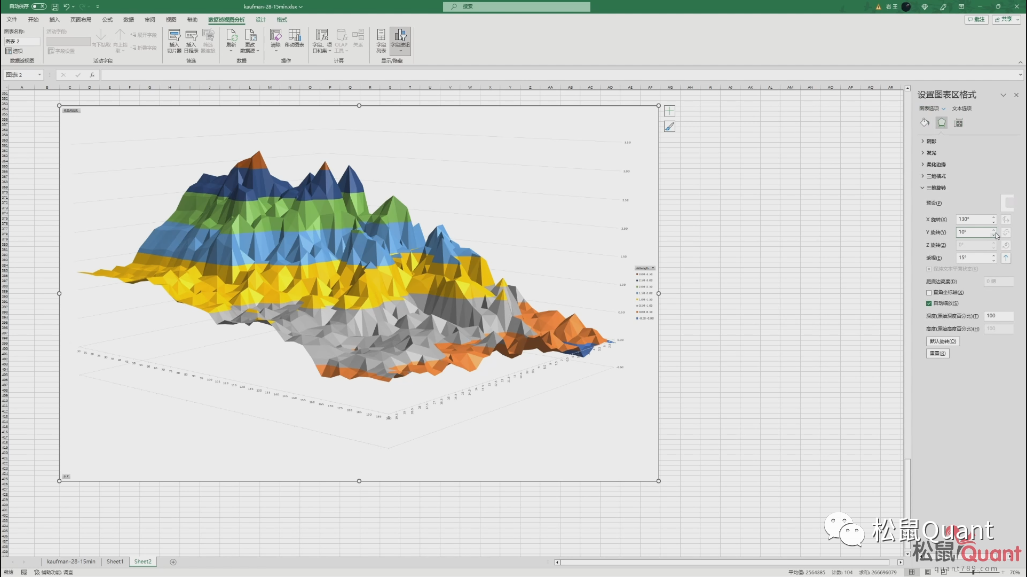Open the Format Chart Area pane options chevron
The image size is (1027, 577).
click(1003, 95)
